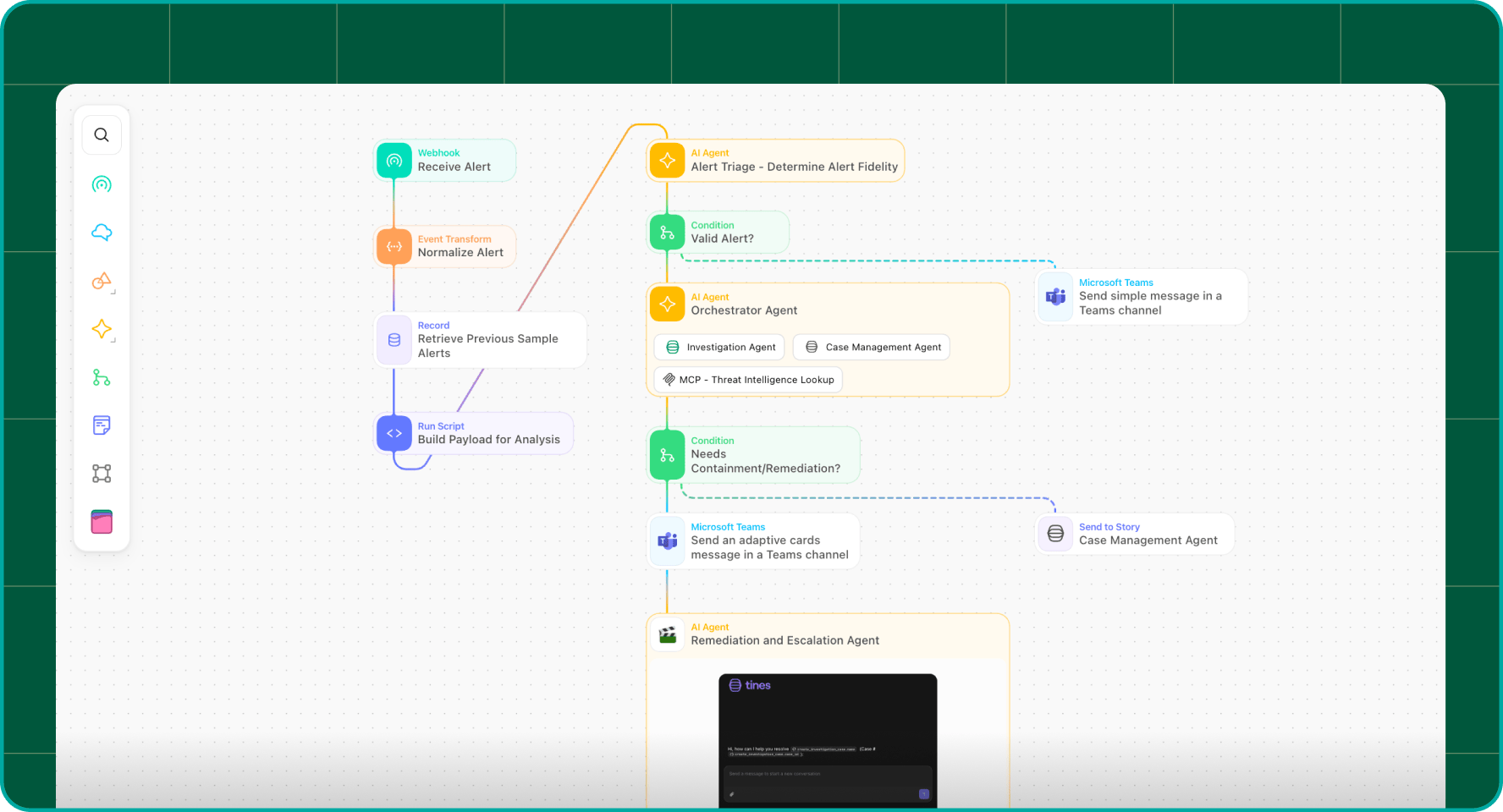Select the Orchestrator Agent label
This screenshot has height=812, width=1503.
[x=745, y=310]
